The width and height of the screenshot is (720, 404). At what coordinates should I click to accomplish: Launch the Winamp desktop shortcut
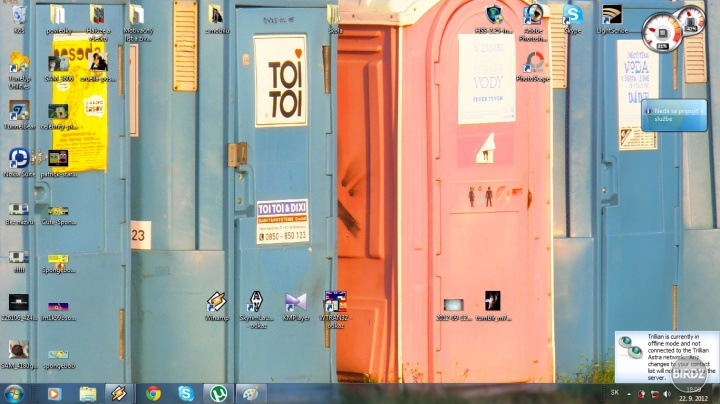tap(216, 306)
